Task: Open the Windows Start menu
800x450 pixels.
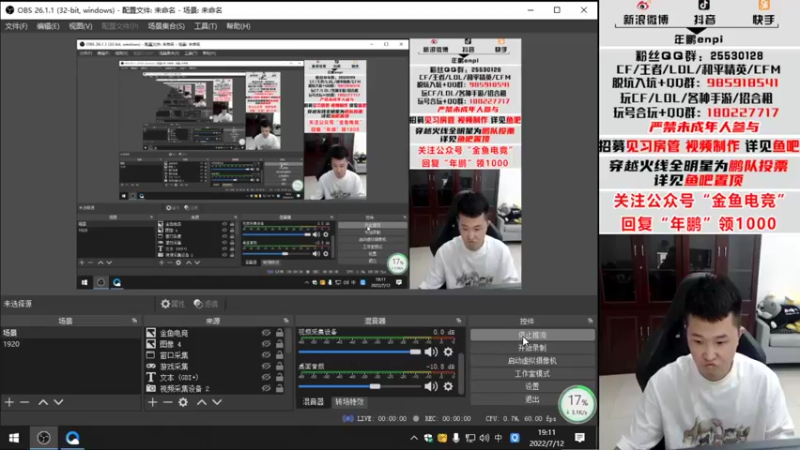Action: click(x=14, y=438)
